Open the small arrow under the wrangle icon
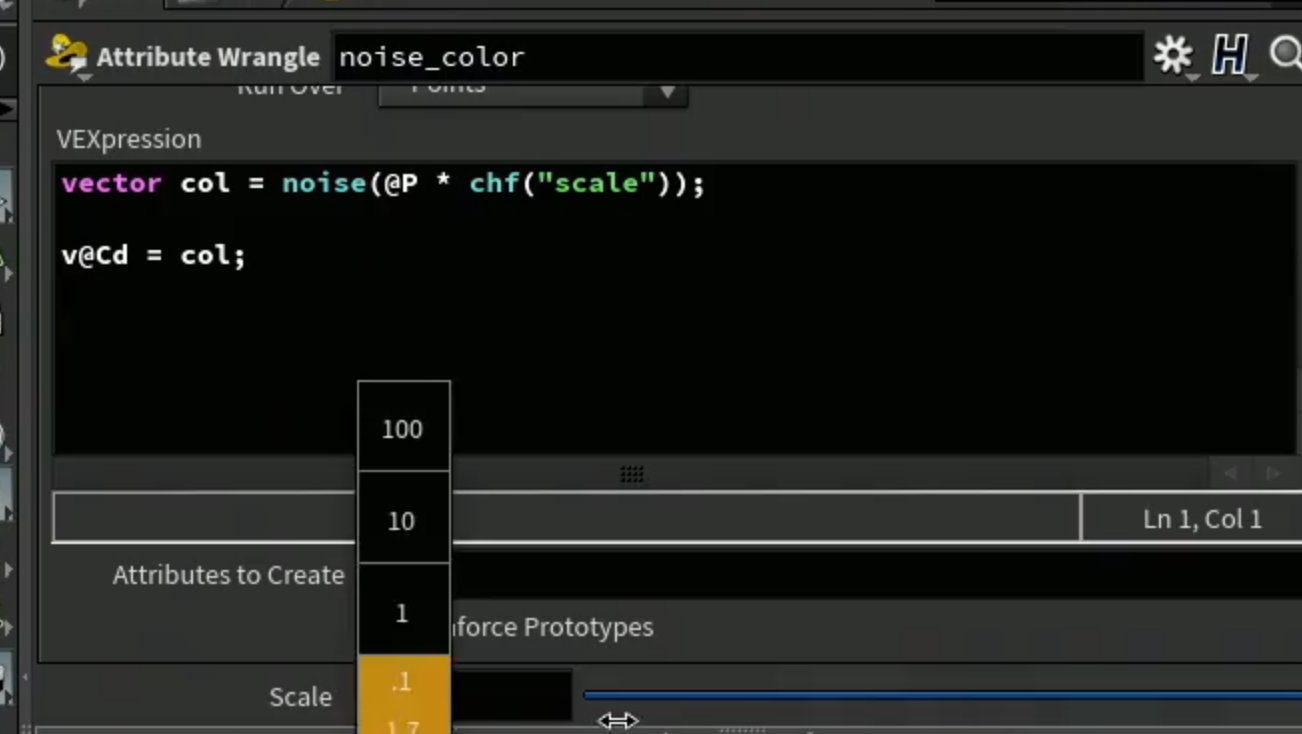Image resolution: width=1302 pixels, height=734 pixels. (84, 77)
